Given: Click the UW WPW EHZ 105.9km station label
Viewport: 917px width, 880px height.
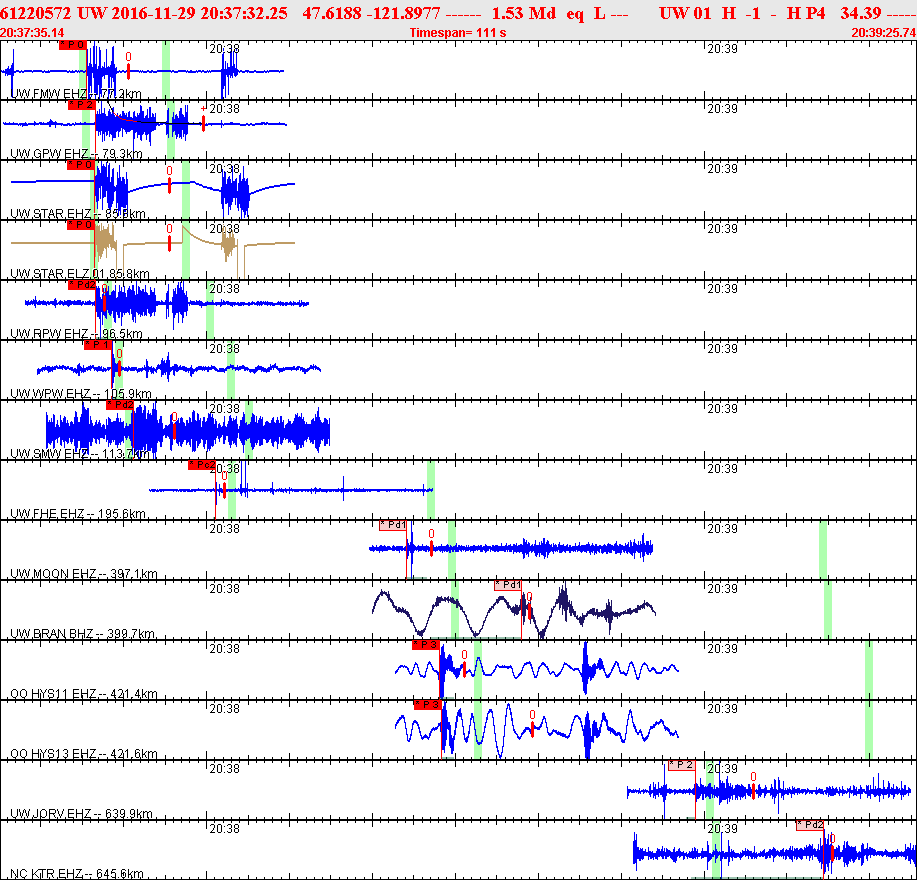Looking at the screenshot, I should 81,394.
